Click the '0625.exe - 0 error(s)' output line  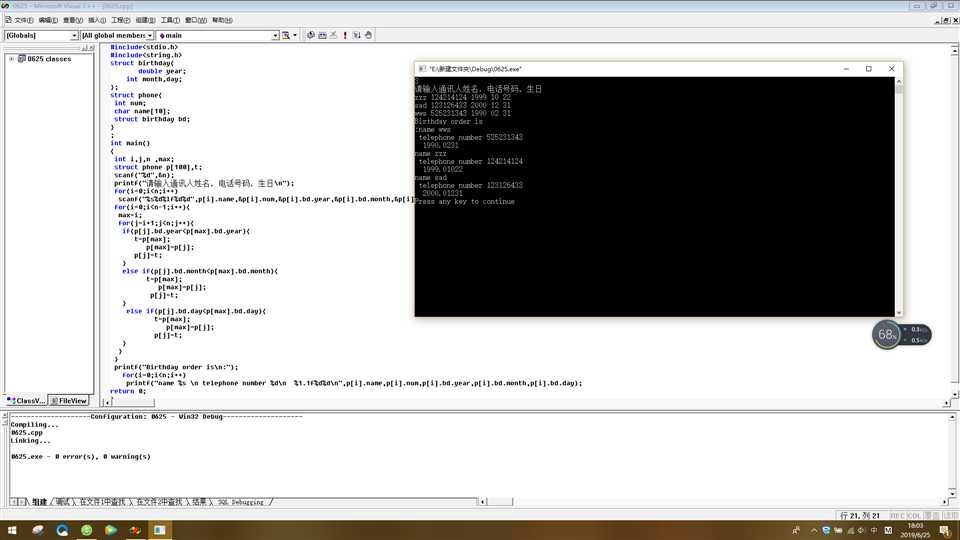click(80, 457)
